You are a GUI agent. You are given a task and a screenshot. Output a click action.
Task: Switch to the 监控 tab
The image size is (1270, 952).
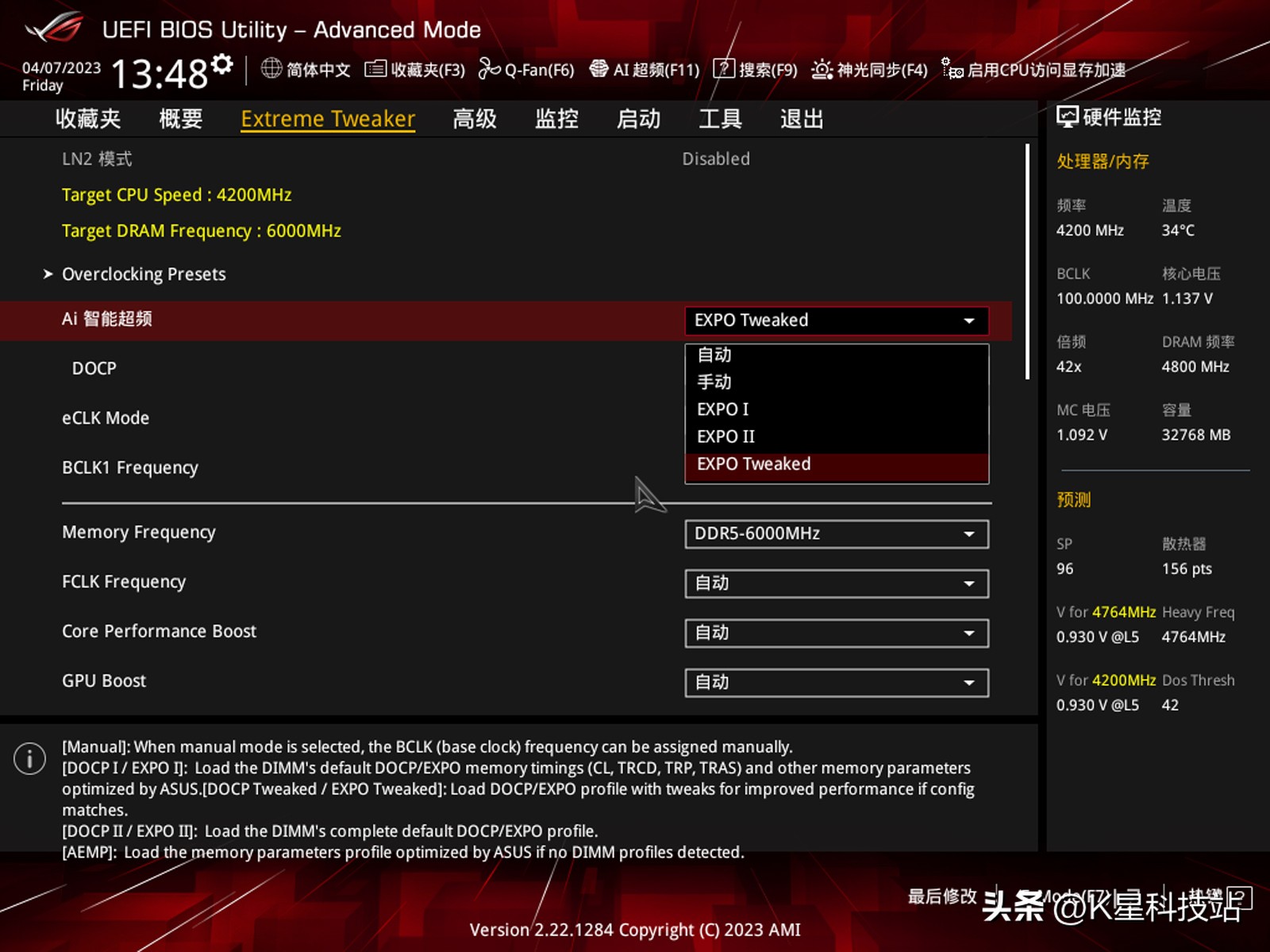click(556, 118)
